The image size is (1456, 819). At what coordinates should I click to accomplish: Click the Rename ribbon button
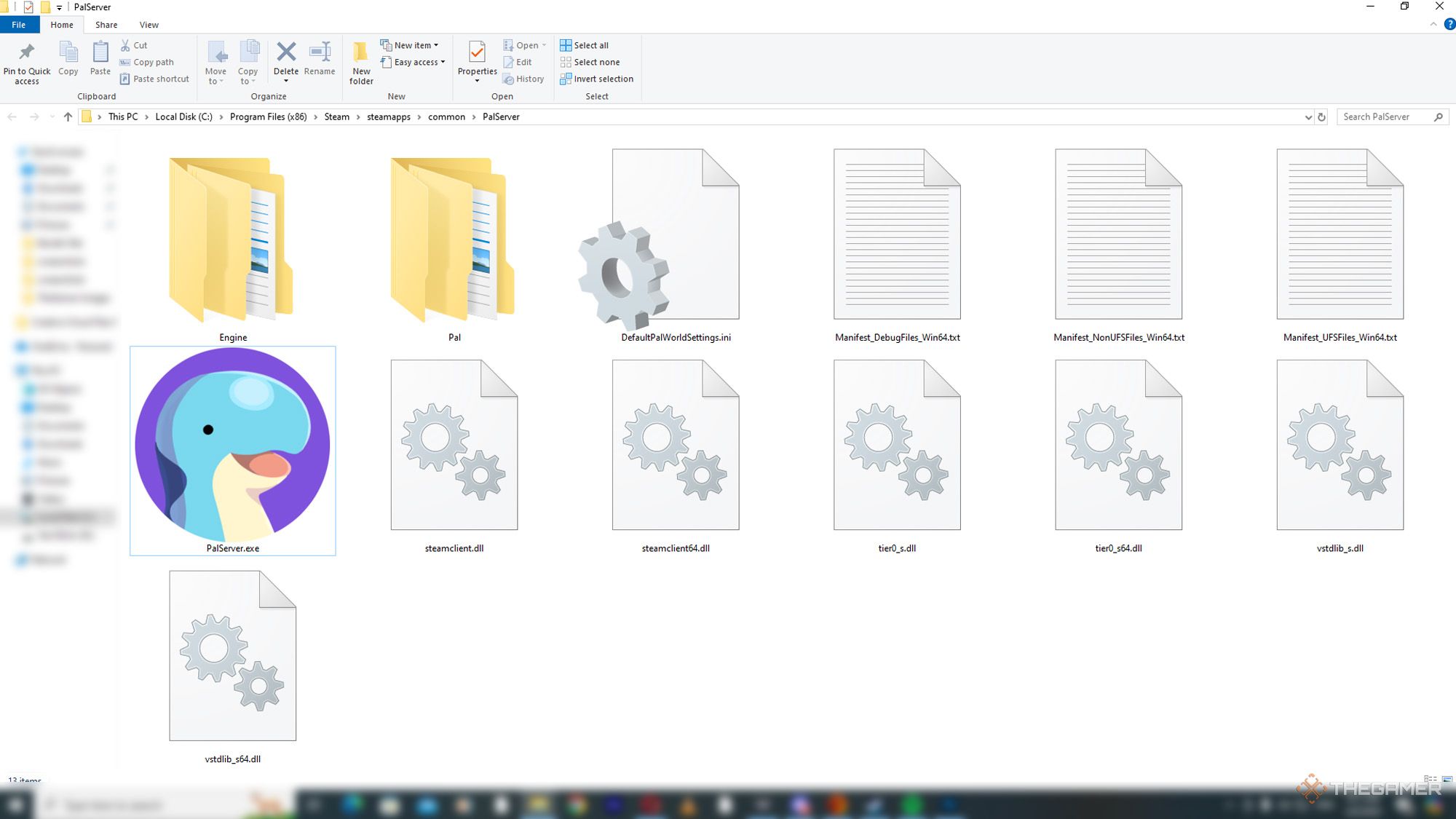pos(320,58)
